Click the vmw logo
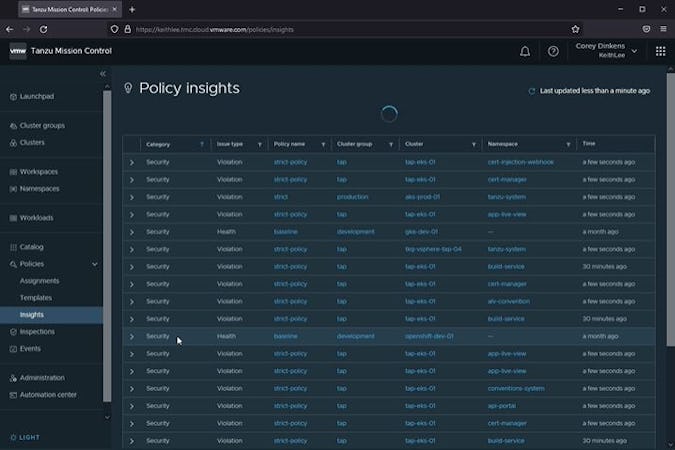675x450 pixels. [x=18, y=51]
